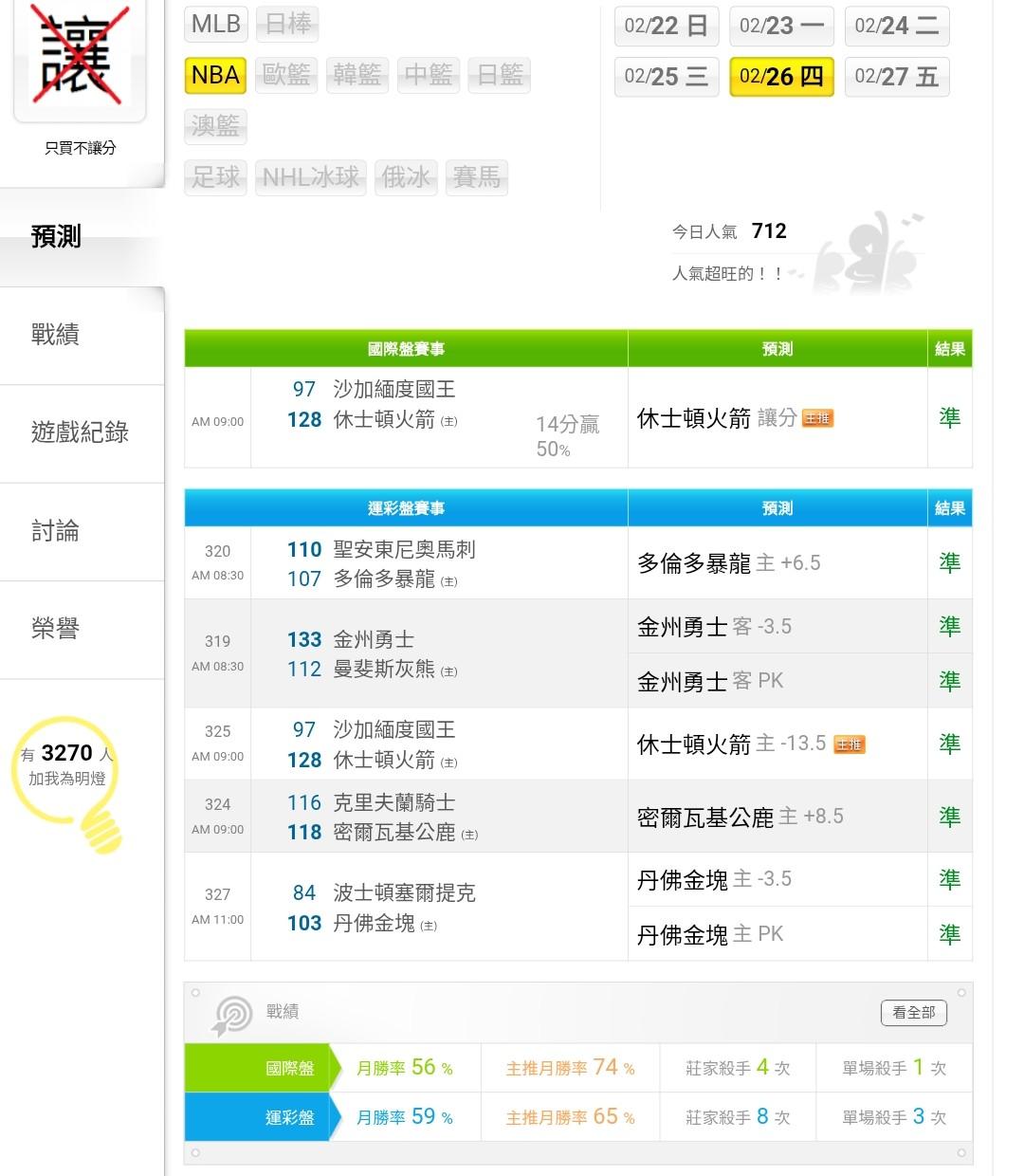Click the 看全部 button
1024x1176 pixels.
[x=914, y=1013]
